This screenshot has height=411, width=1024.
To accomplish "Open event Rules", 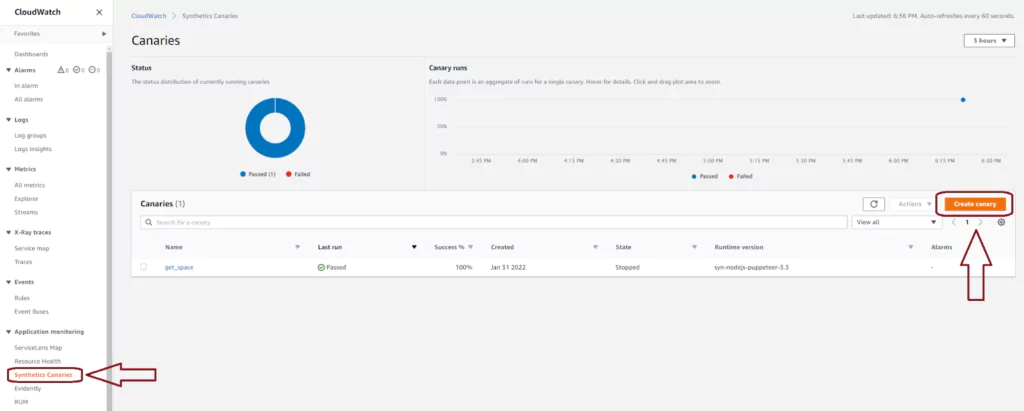I will tap(22, 298).
